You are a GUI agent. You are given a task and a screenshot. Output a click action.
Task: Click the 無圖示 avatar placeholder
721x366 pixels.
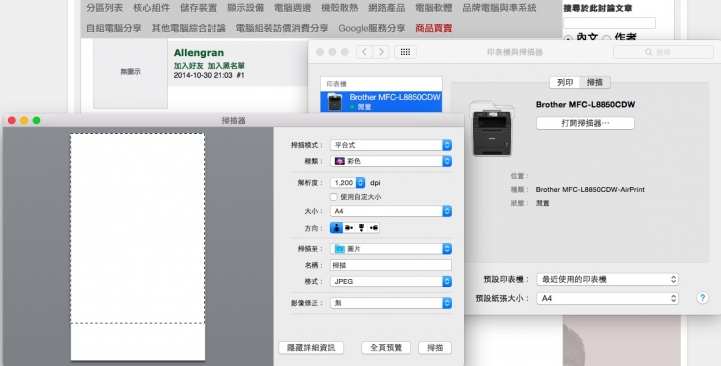pyautogui.click(x=131, y=72)
